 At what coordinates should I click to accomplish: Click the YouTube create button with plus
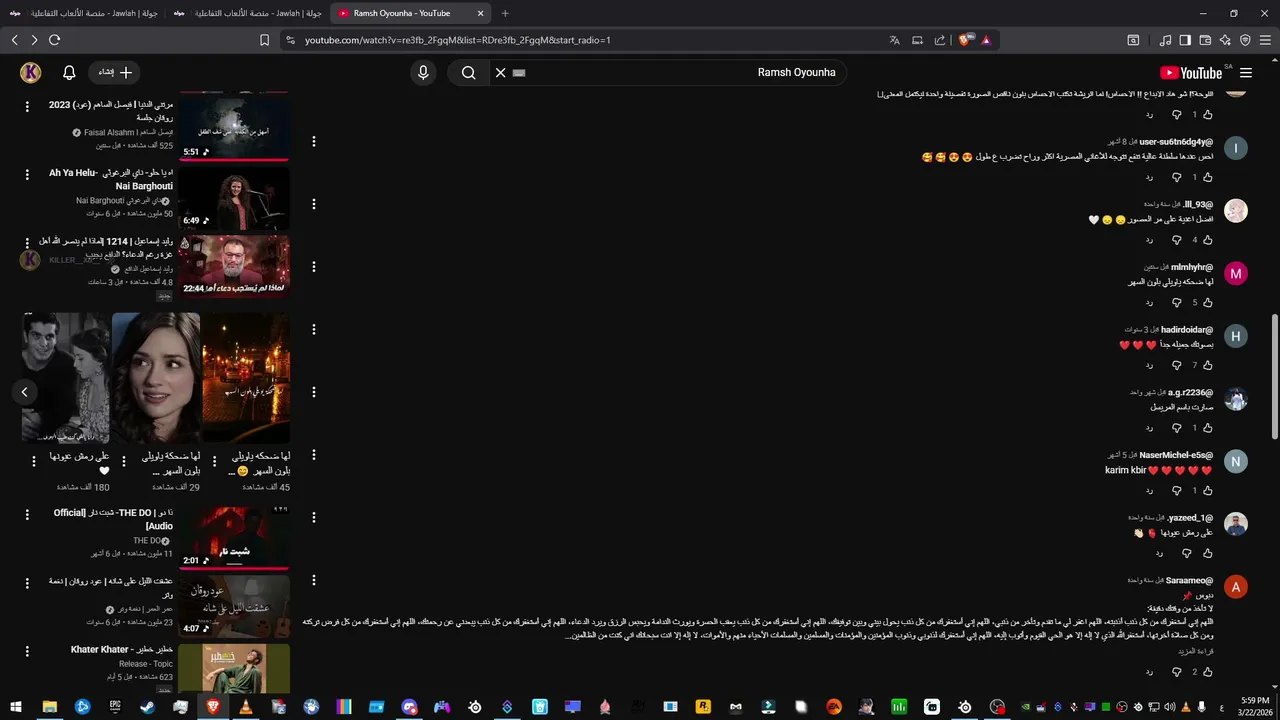(x=115, y=72)
